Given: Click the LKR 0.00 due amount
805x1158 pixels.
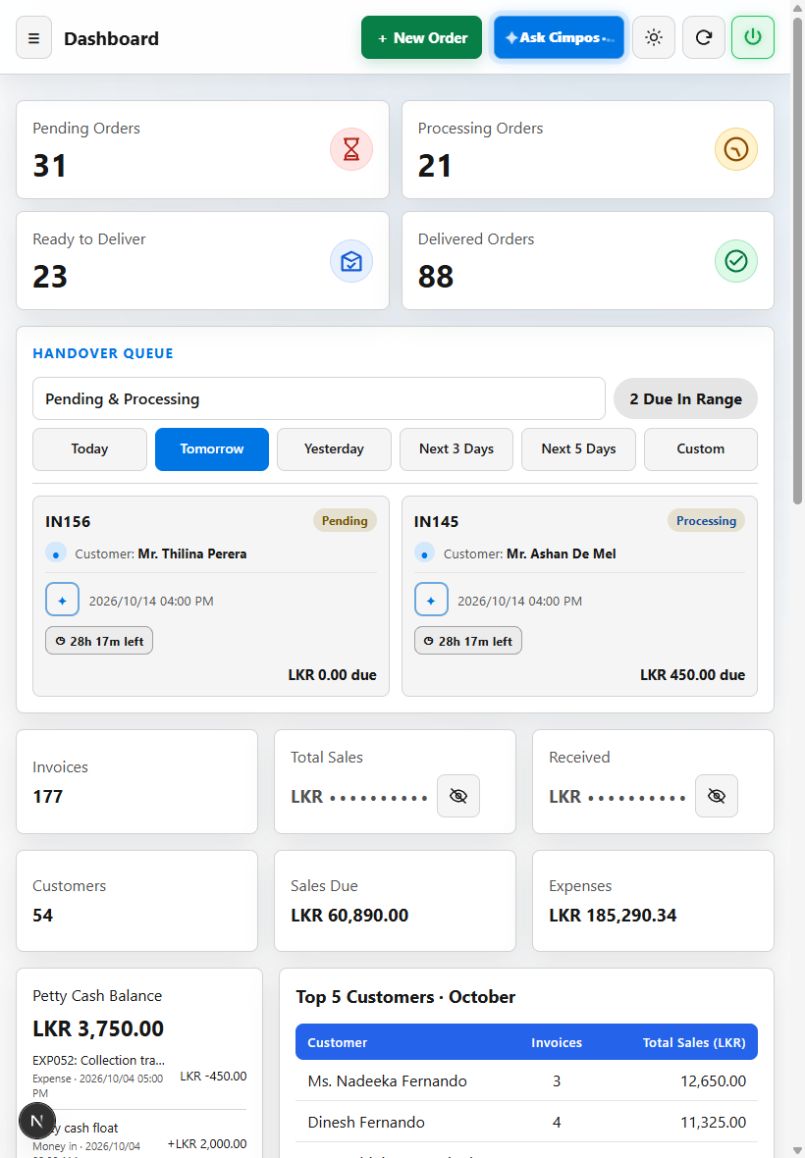Looking at the screenshot, I should point(332,675).
